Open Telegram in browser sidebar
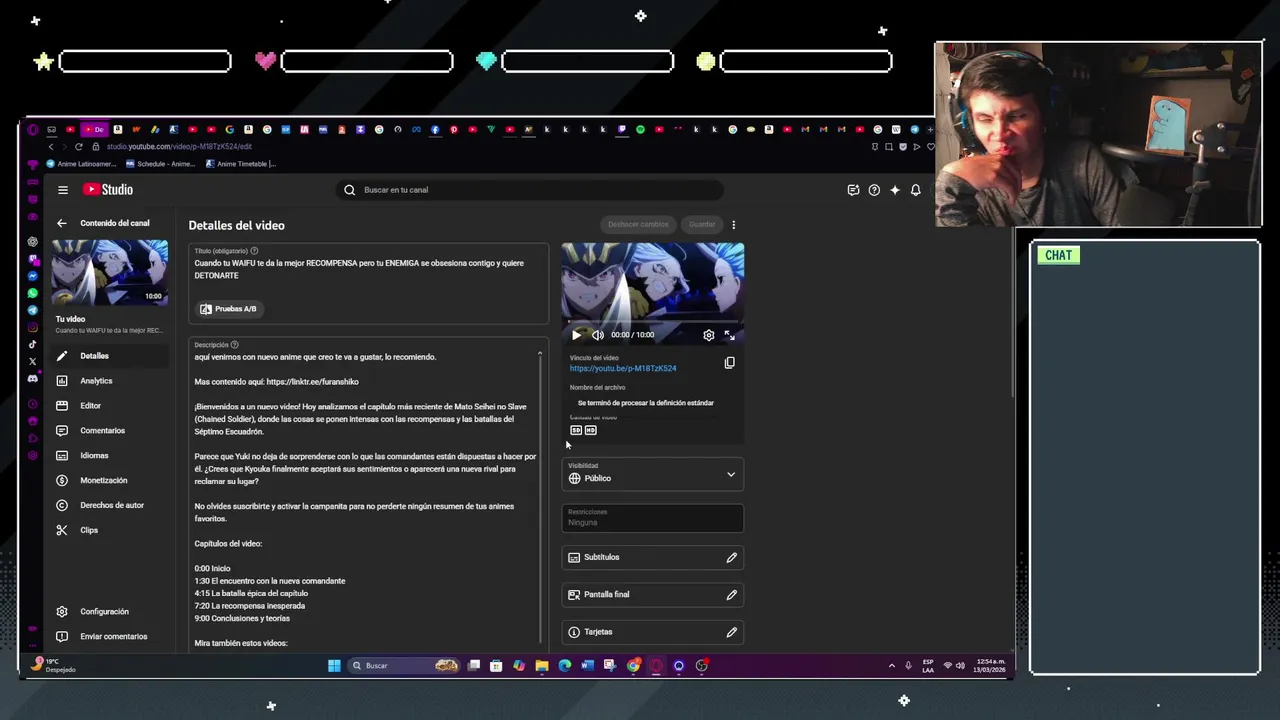The image size is (1280, 720). click(33, 310)
